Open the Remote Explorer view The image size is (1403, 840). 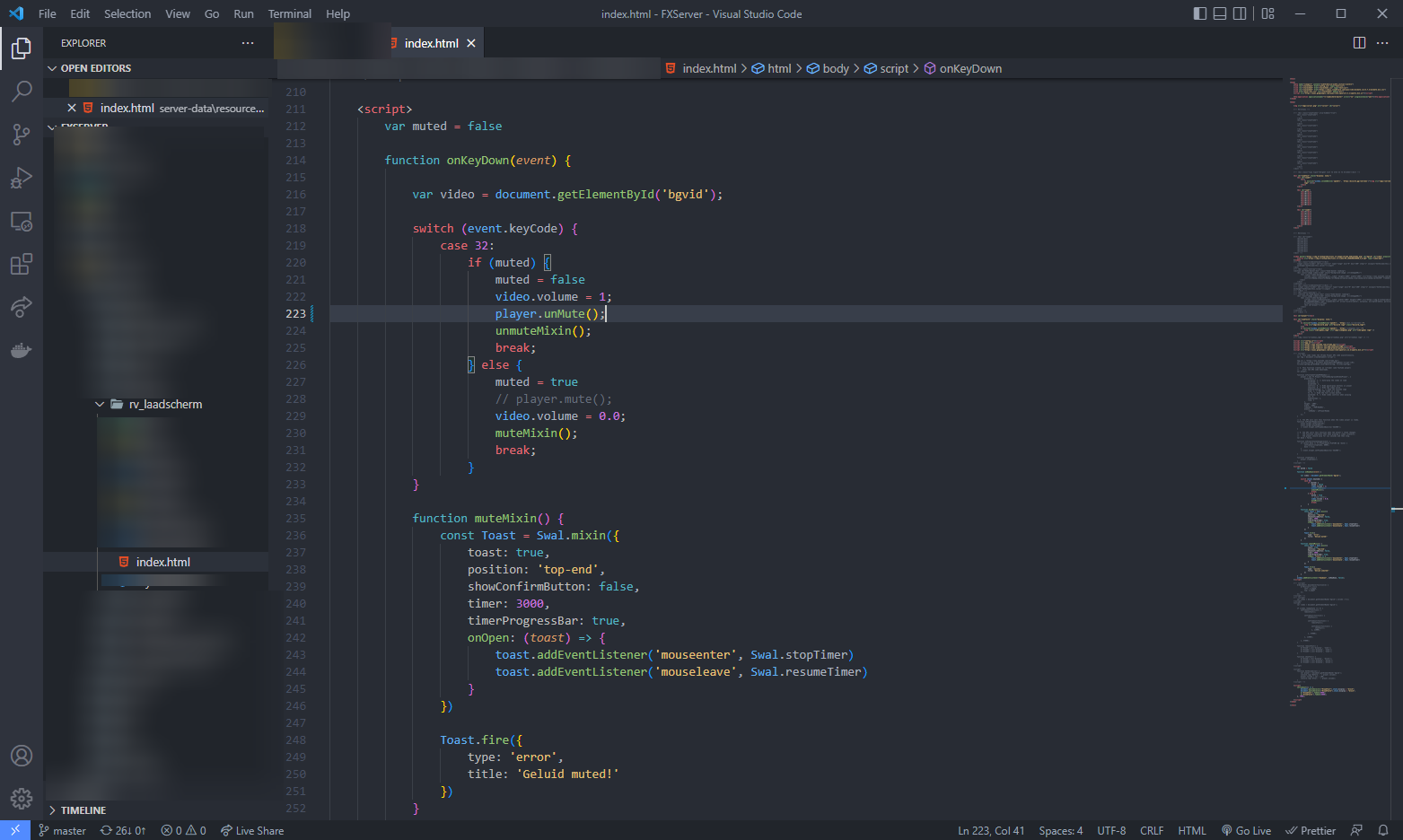[x=22, y=221]
